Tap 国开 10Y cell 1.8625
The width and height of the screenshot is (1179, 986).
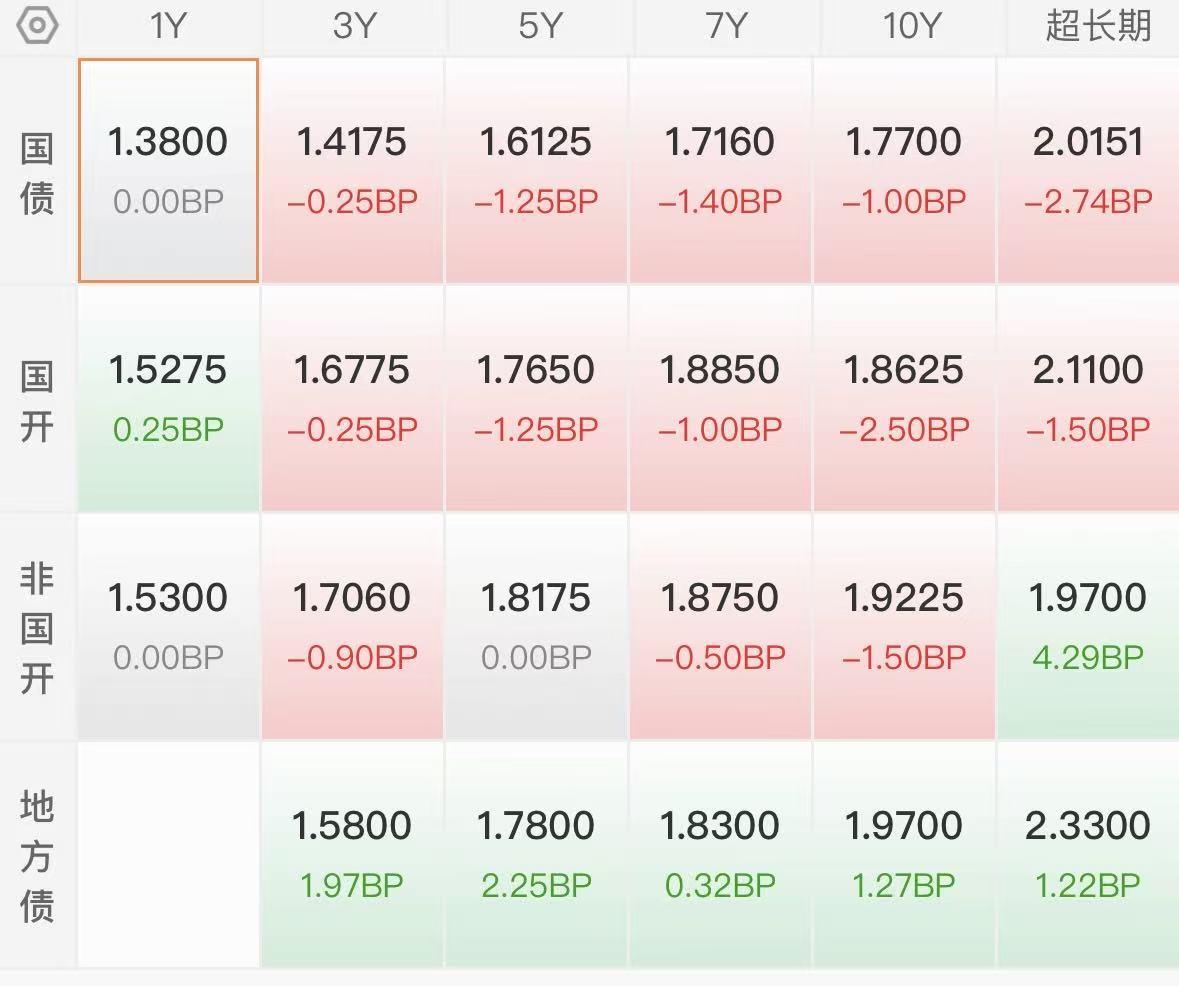click(x=905, y=399)
